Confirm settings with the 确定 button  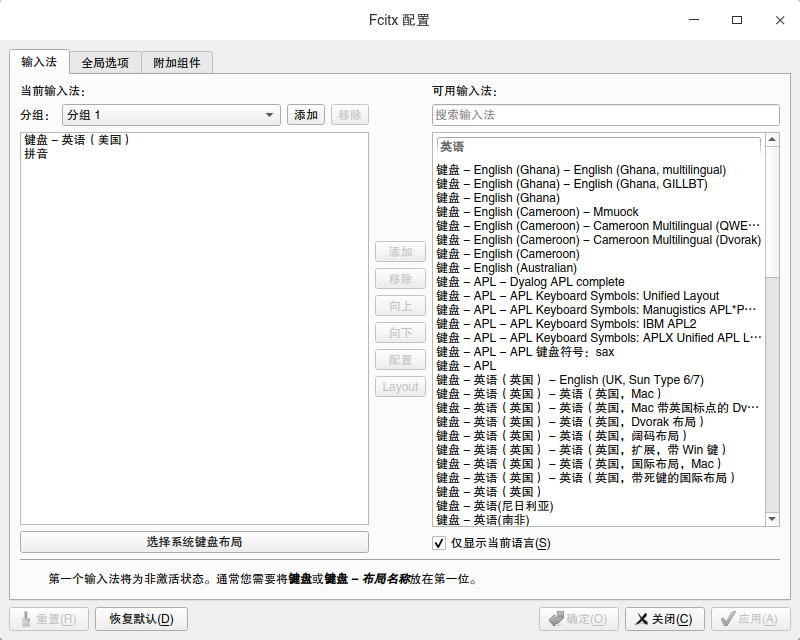578,618
